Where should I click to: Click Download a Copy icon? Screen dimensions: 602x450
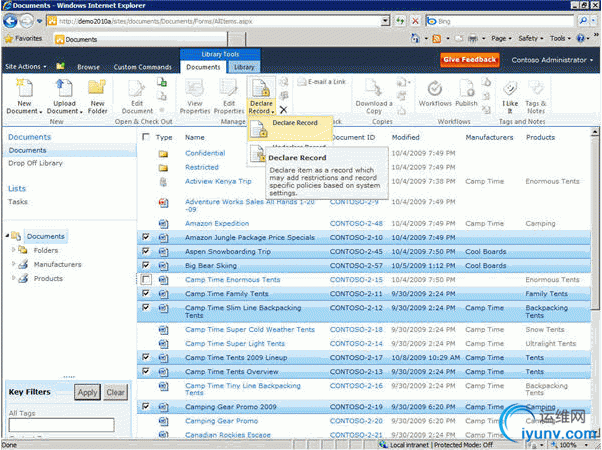373,88
